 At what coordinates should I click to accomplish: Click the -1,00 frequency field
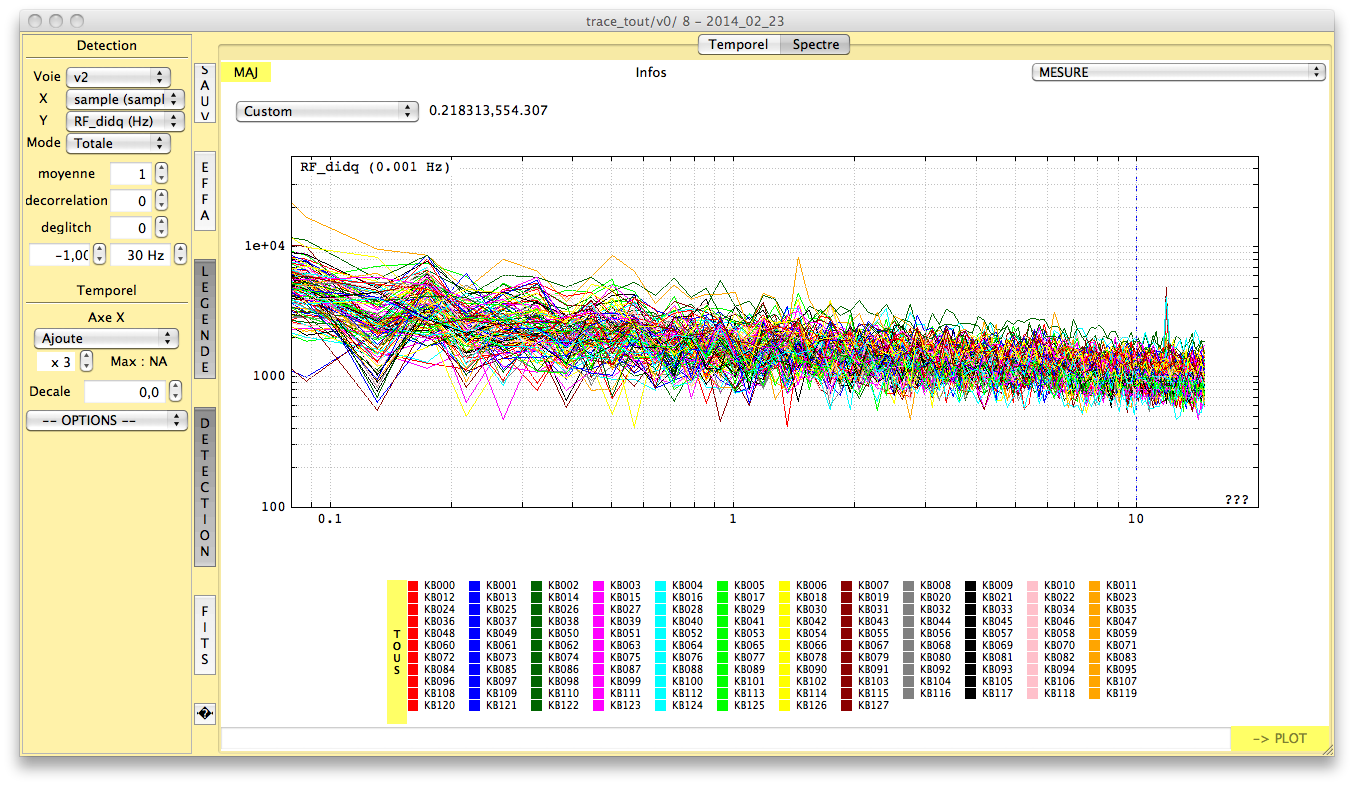pyautogui.click(x=60, y=255)
